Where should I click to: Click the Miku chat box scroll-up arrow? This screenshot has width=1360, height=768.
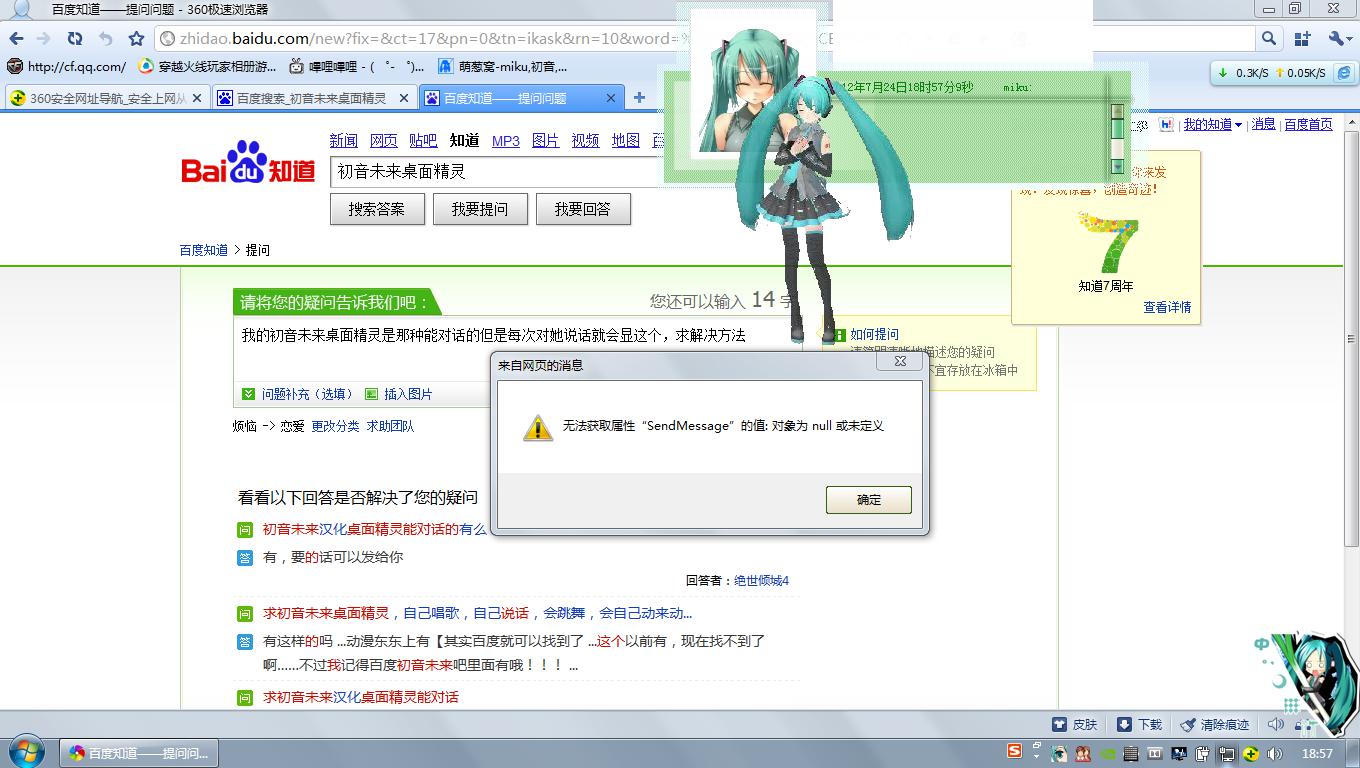point(1118,112)
